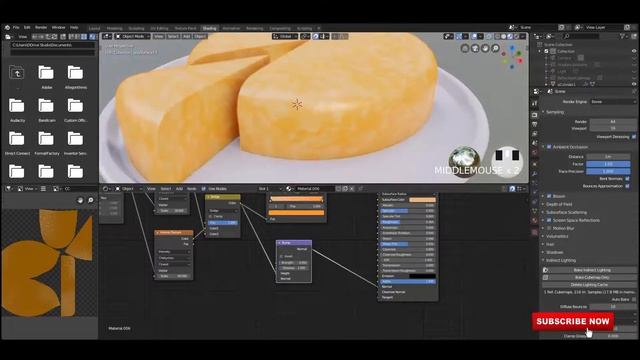This screenshot has width=640, height=360.
Task: Hide aConnect1 using its eye icon
Action: pyautogui.click(x=634, y=84)
